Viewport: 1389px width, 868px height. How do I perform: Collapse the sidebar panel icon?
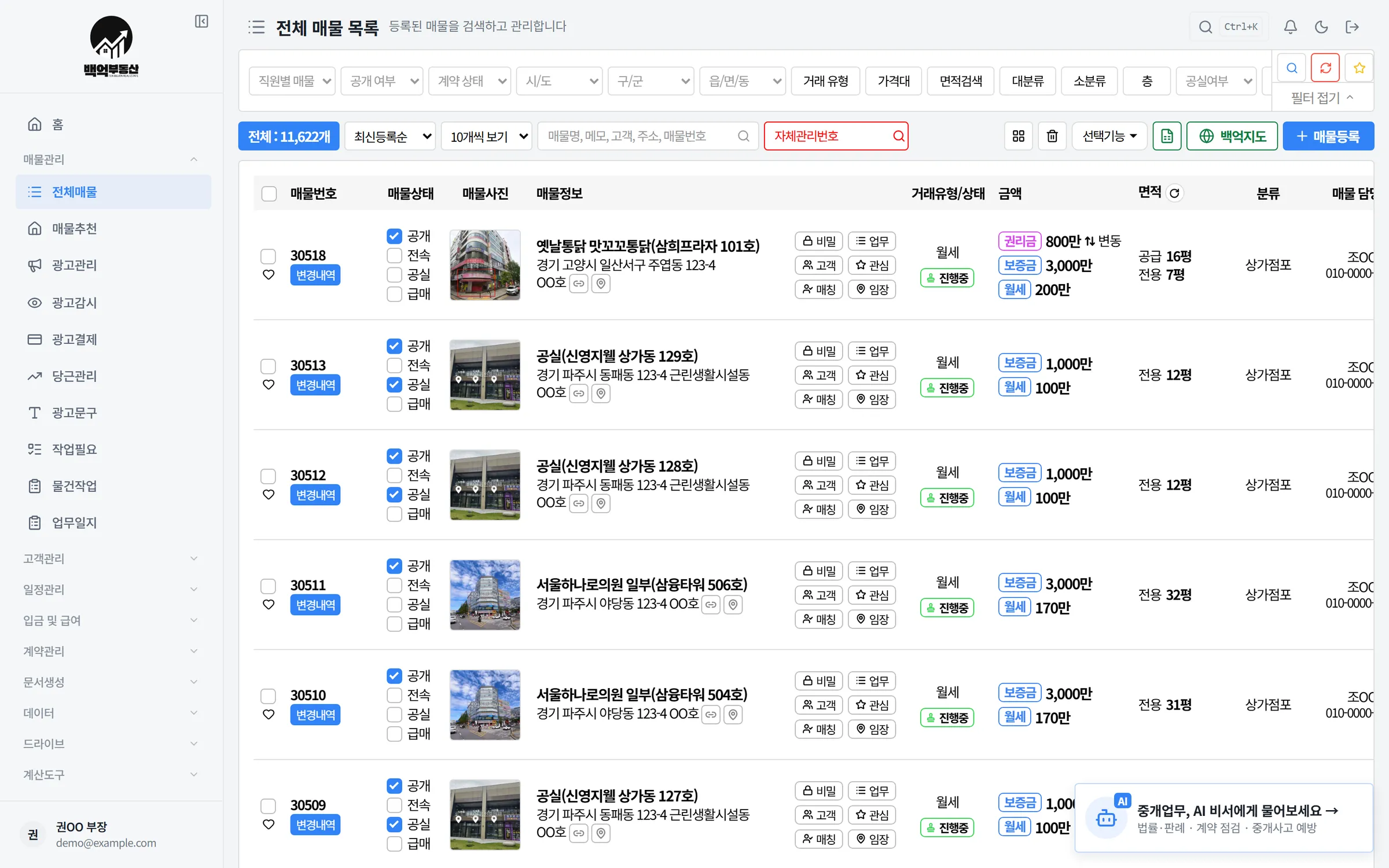pyautogui.click(x=201, y=21)
